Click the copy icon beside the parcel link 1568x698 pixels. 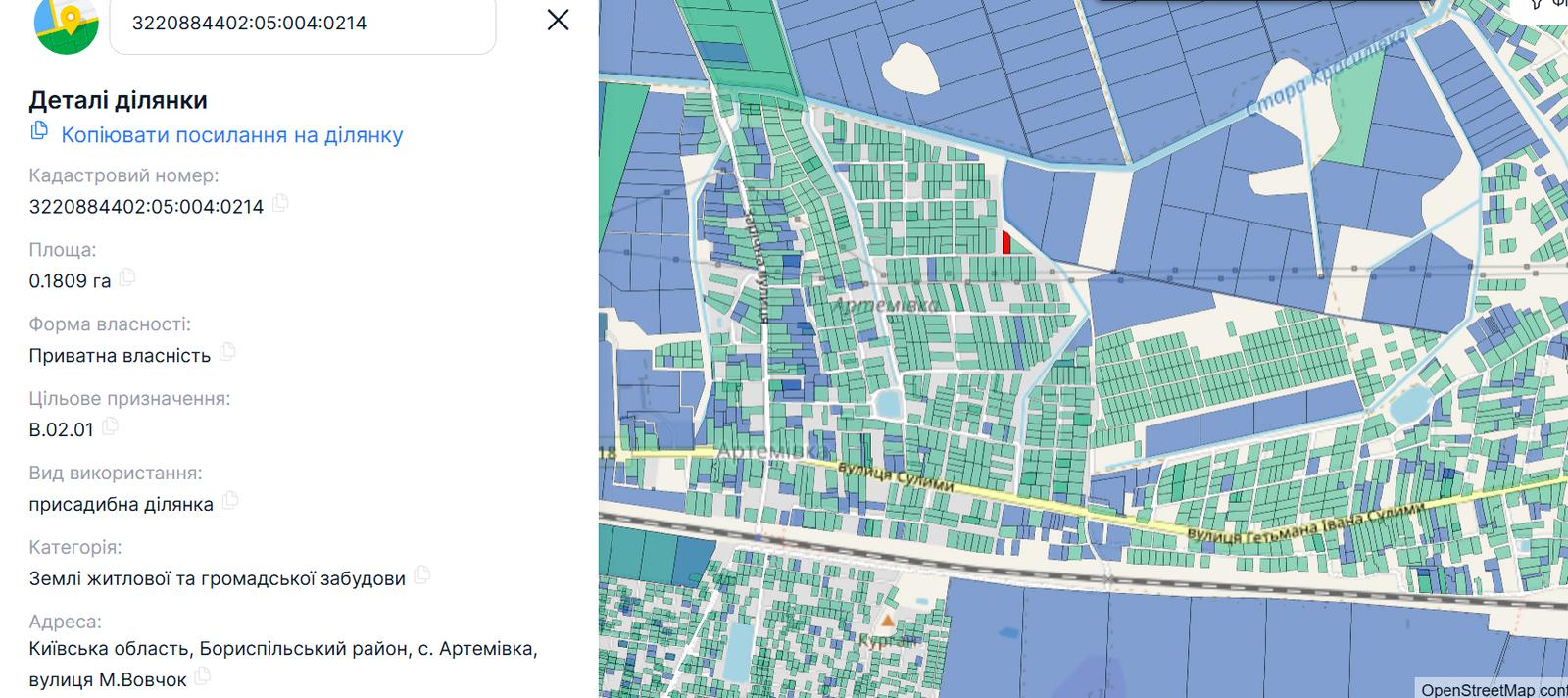pyautogui.click(x=39, y=131)
